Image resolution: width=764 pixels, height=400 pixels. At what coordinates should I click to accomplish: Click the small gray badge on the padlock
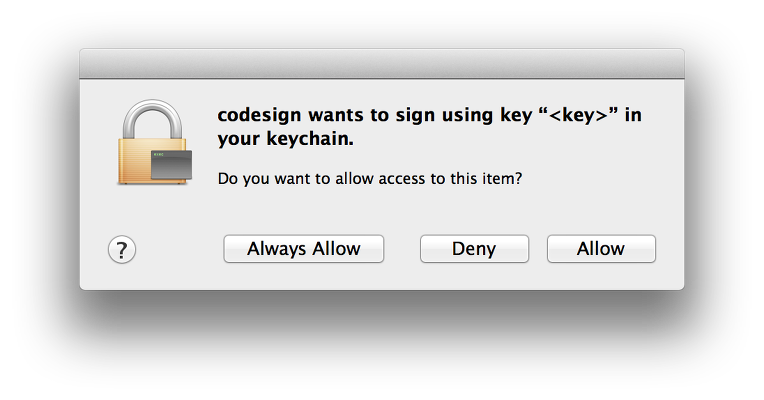[172, 165]
